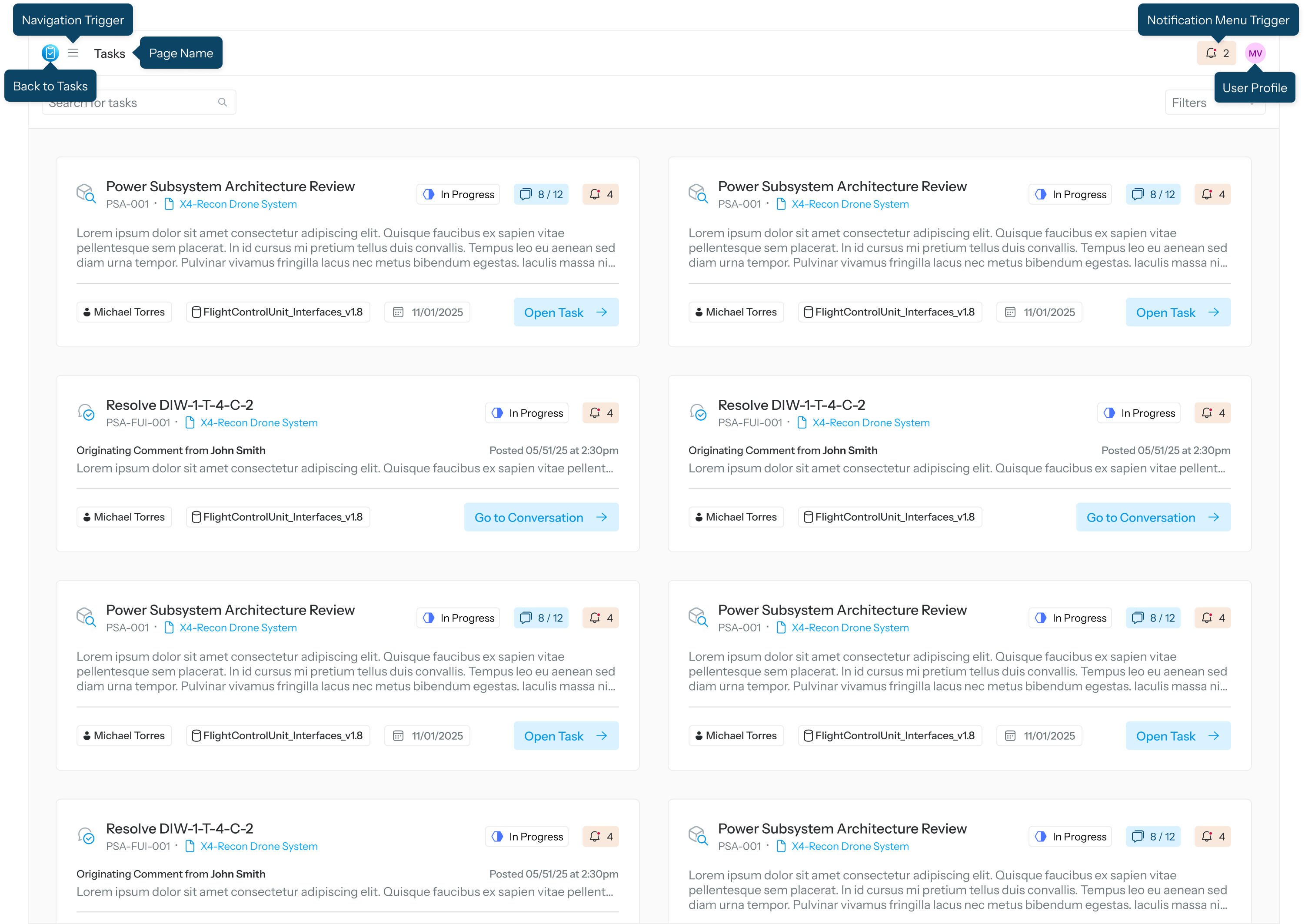The width and height of the screenshot is (1305, 924).
Task: Click the In Progress status badge
Action: [x=458, y=194]
